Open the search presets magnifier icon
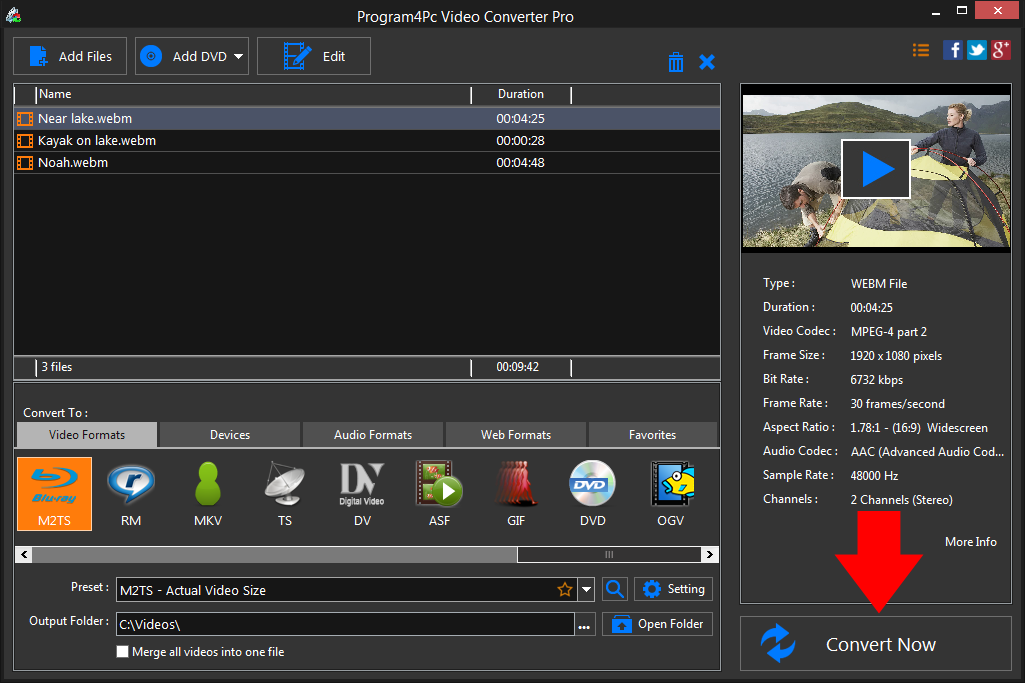Viewport: 1025px width, 683px height. (614, 589)
